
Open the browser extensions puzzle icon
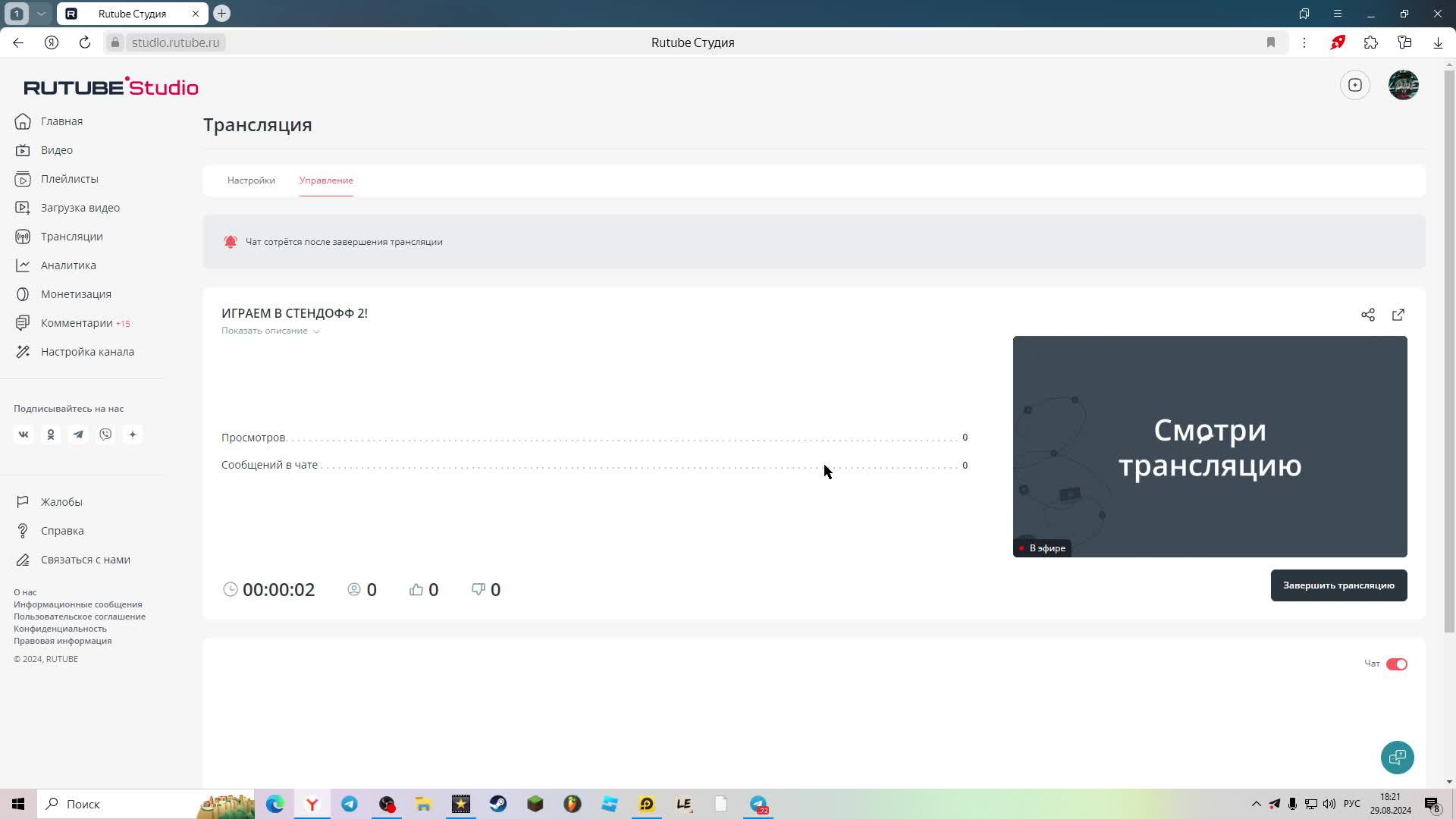1371,42
